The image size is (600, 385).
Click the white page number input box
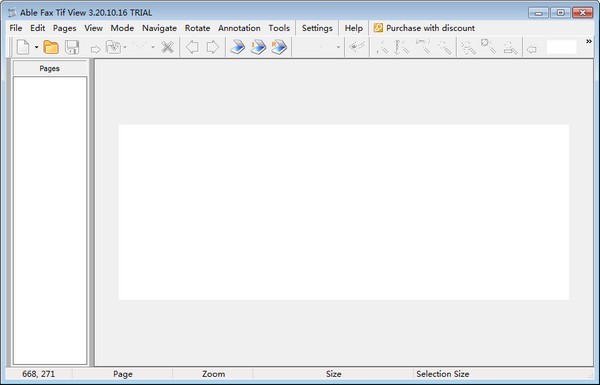click(x=561, y=47)
